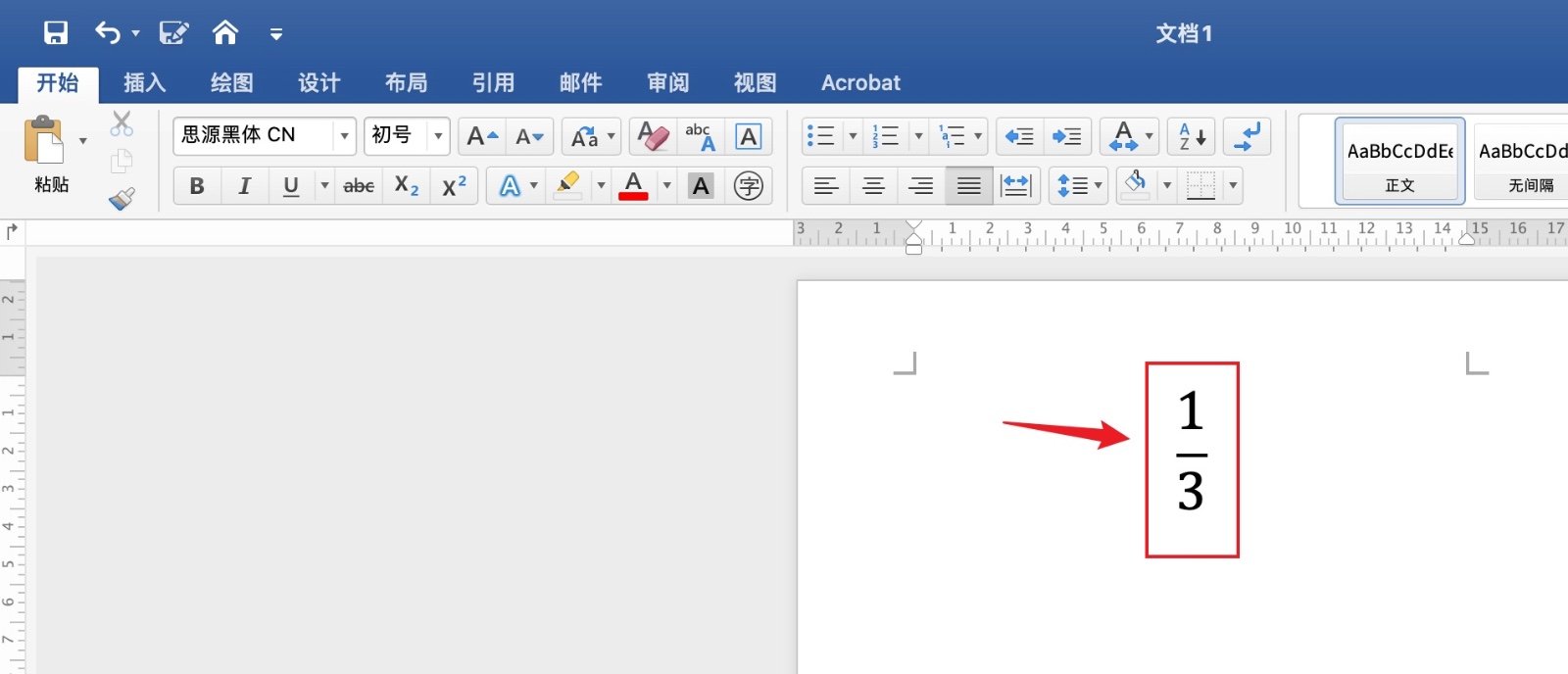Expand the font name dropdown list
The image size is (1568, 674).
click(x=344, y=135)
